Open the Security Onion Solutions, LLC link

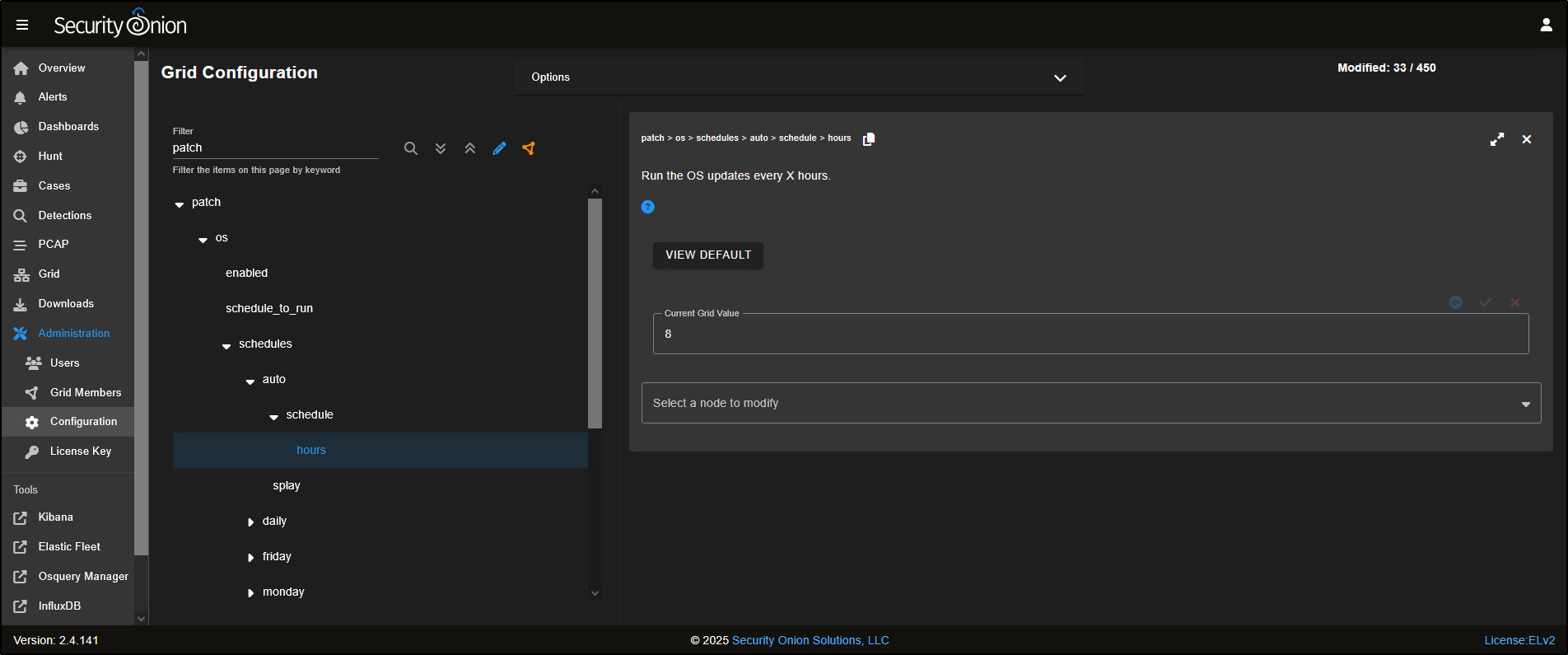coord(810,640)
